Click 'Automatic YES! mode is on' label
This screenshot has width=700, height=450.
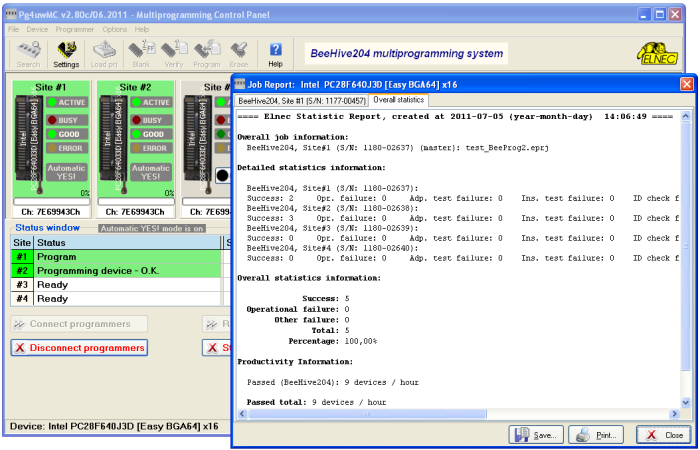click(x=151, y=229)
